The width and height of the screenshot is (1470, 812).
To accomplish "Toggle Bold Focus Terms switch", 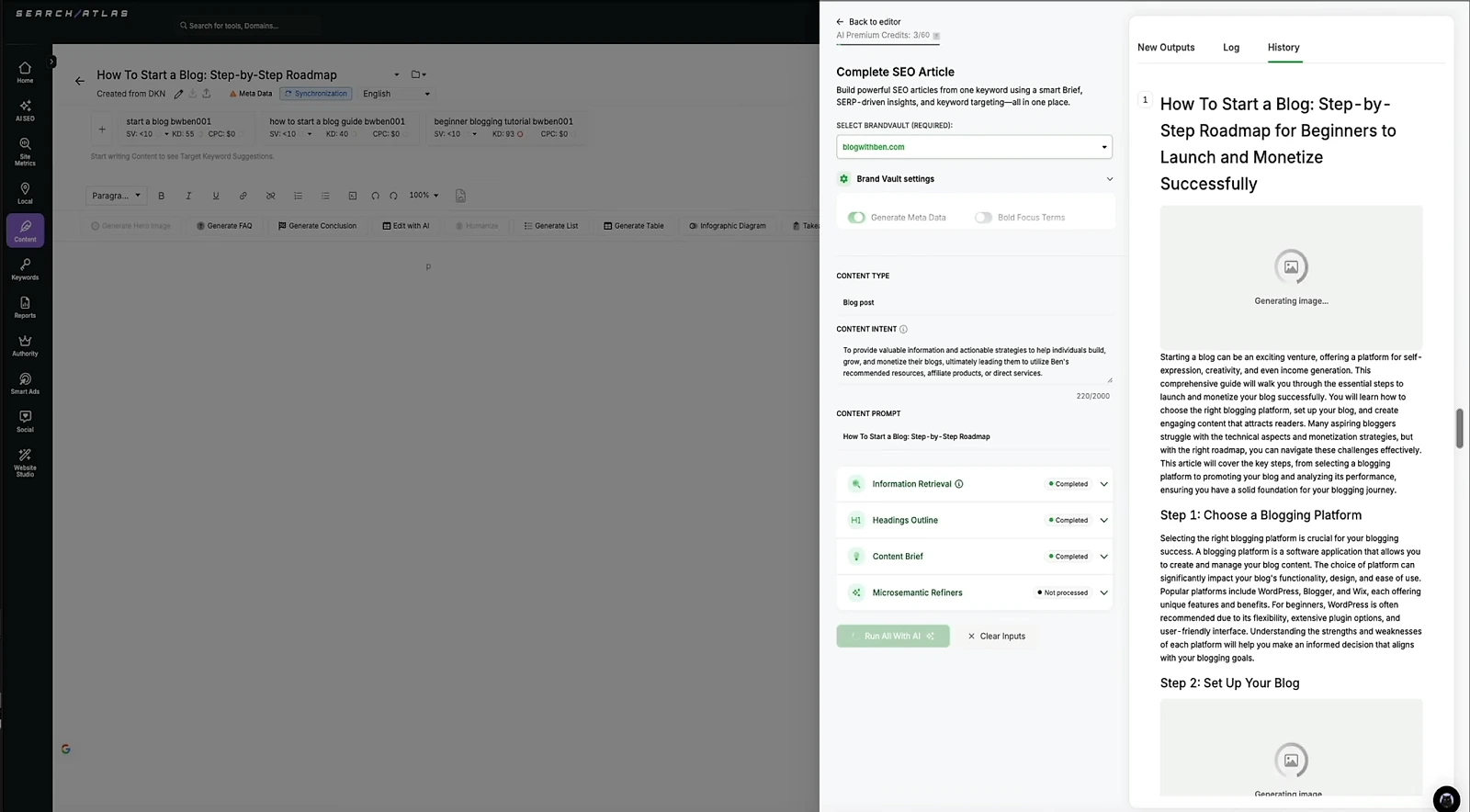I will pos(983,218).
